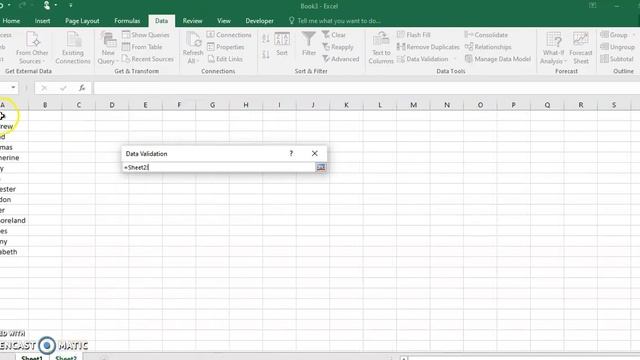Select column S header
The width and height of the screenshot is (640, 360).
pyautogui.click(x=614, y=105)
